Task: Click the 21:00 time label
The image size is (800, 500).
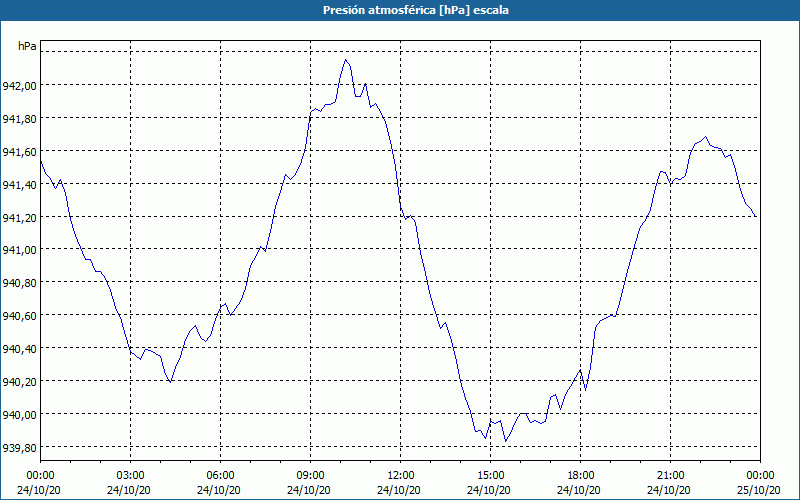Action: (670, 476)
